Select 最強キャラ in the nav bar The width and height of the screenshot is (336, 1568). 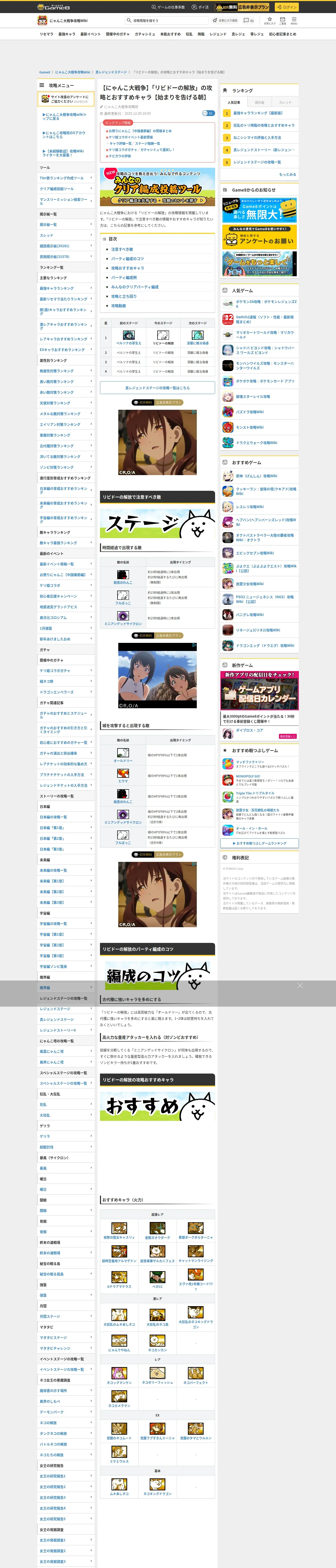point(66,34)
